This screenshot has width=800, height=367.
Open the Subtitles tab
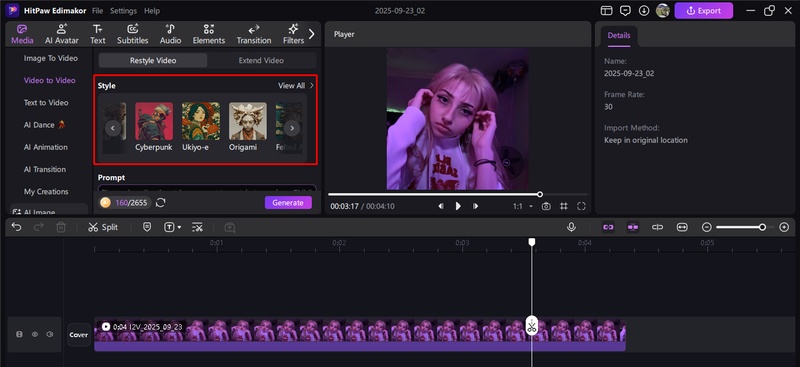click(133, 34)
